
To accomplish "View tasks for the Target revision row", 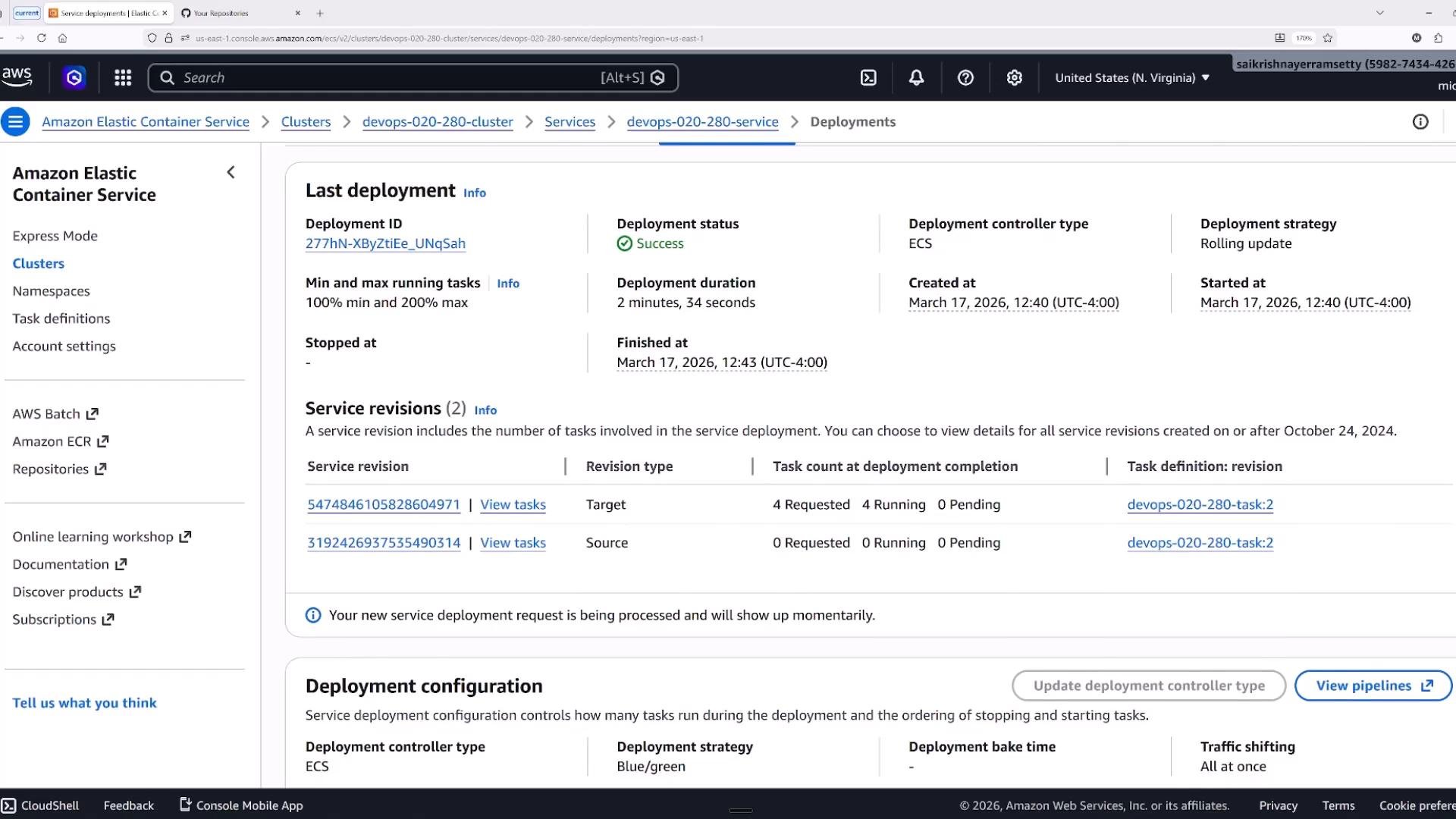I will pos(513,504).
